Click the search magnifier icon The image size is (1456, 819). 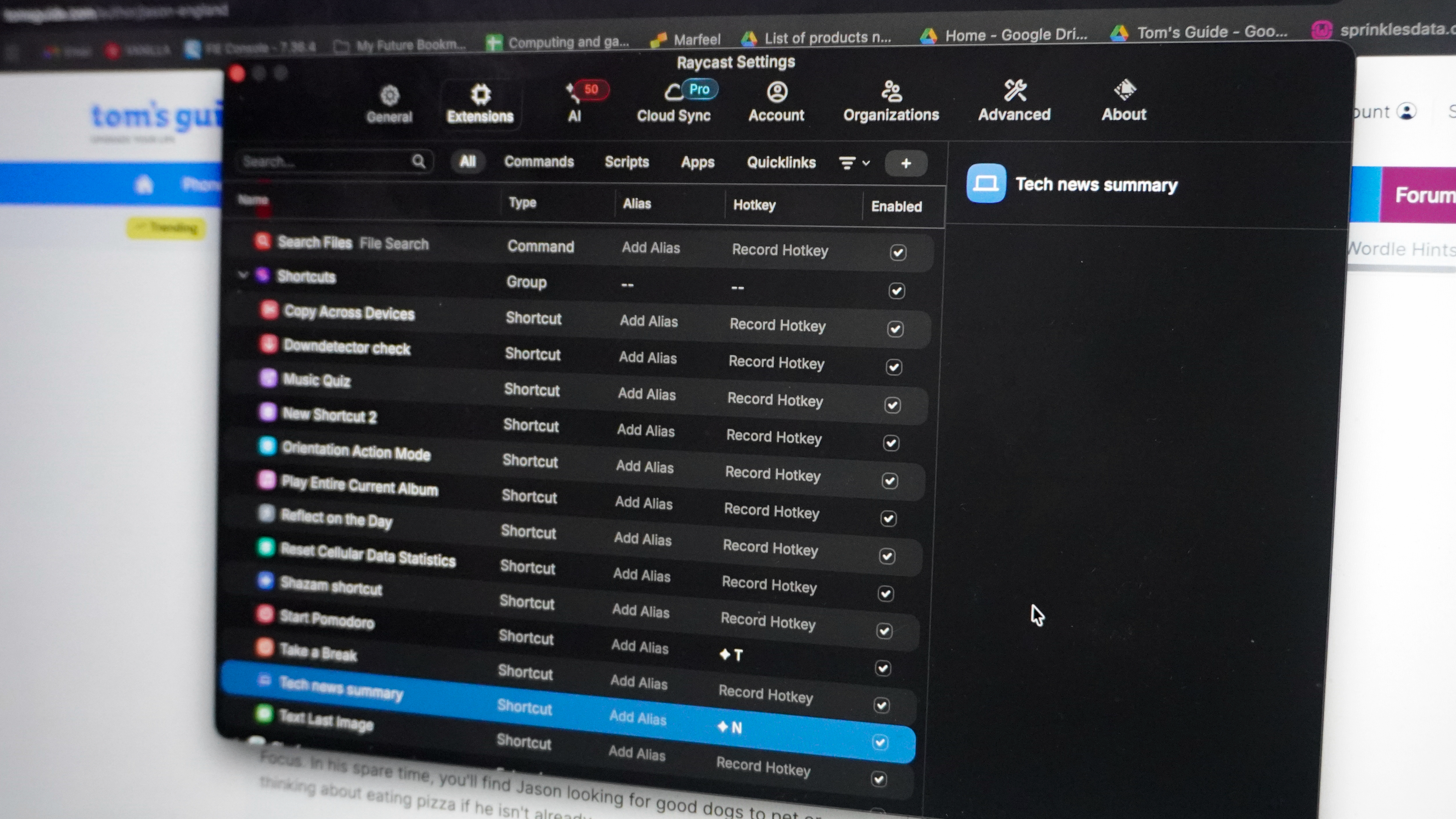click(x=418, y=162)
